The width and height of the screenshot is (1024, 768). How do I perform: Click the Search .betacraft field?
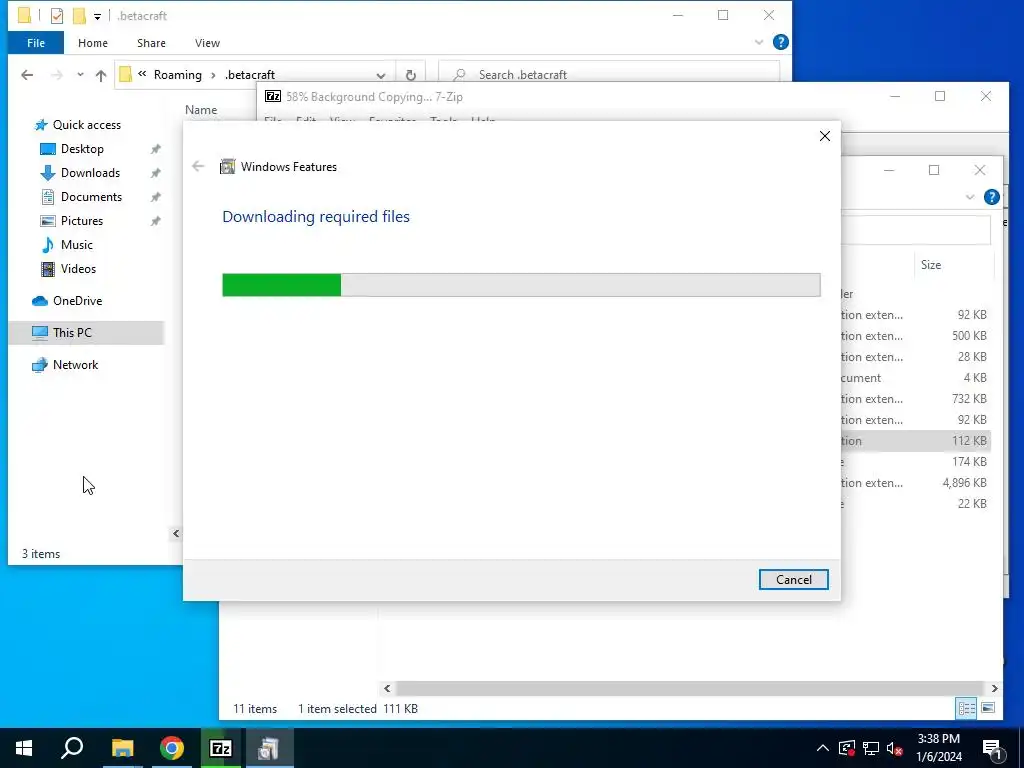pyautogui.click(x=609, y=75)
